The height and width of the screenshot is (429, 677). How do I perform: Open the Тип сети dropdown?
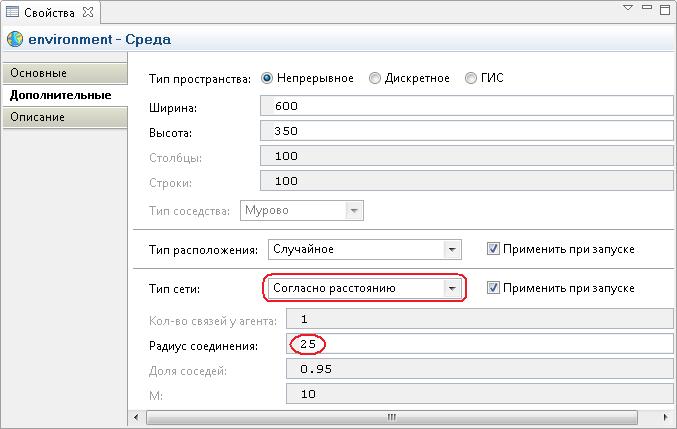tap(452, 288)
